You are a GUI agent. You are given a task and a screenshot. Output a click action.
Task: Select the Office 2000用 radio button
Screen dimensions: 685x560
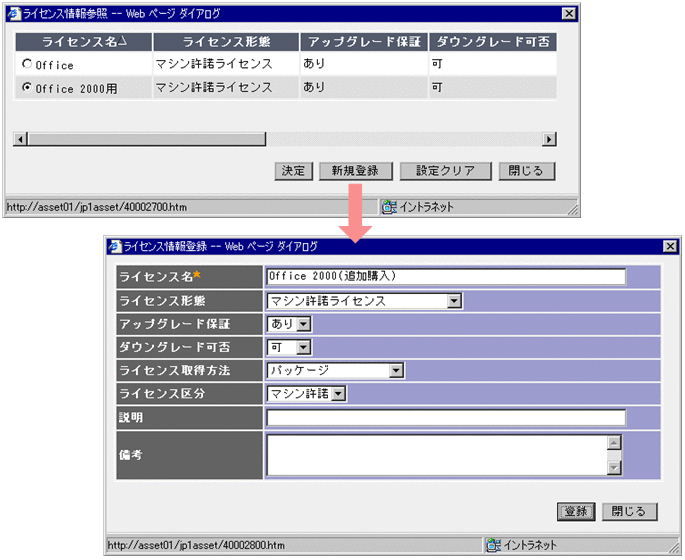(27, 88)
